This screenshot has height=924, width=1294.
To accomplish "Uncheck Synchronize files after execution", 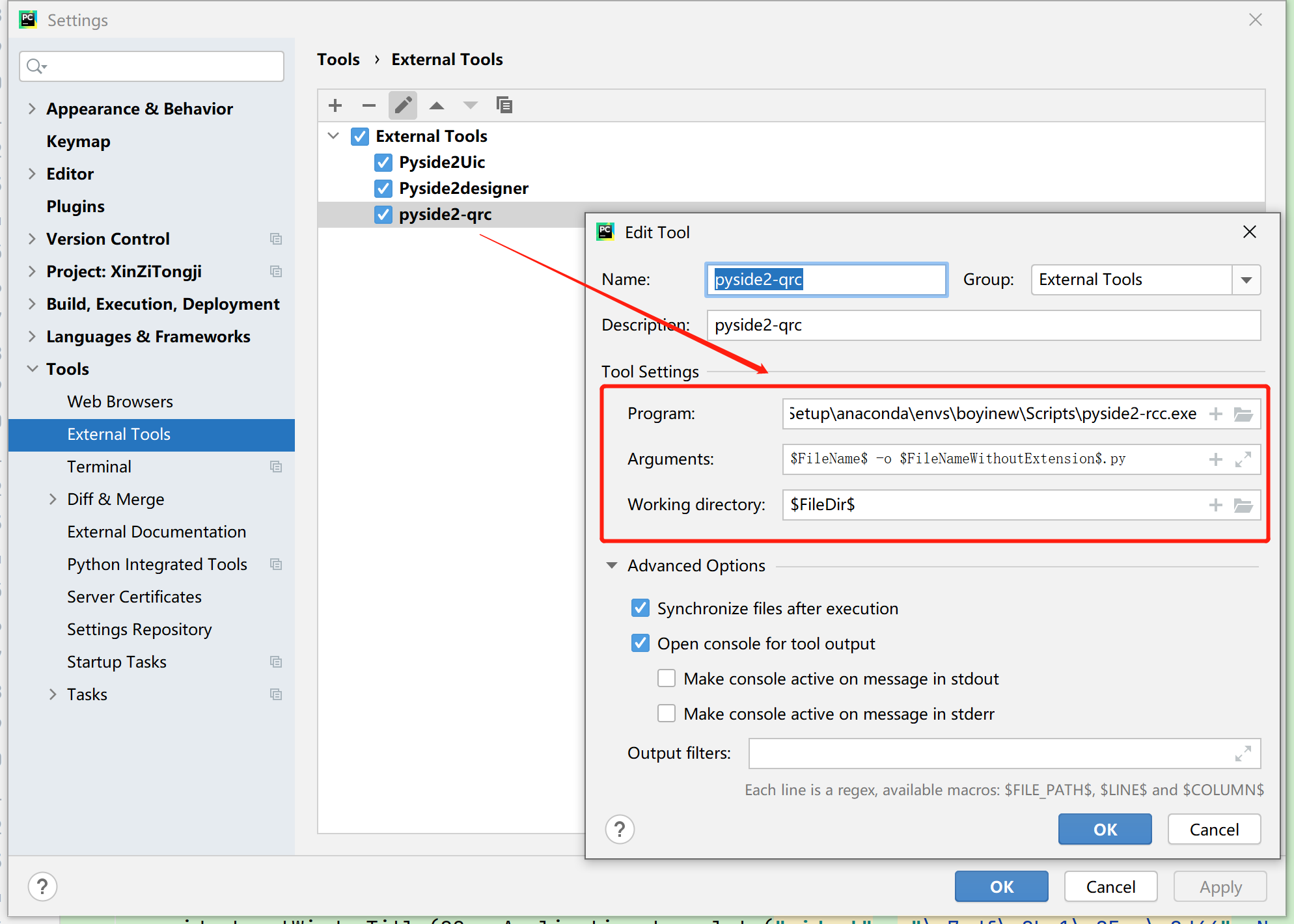I will (x=640, y=608).
